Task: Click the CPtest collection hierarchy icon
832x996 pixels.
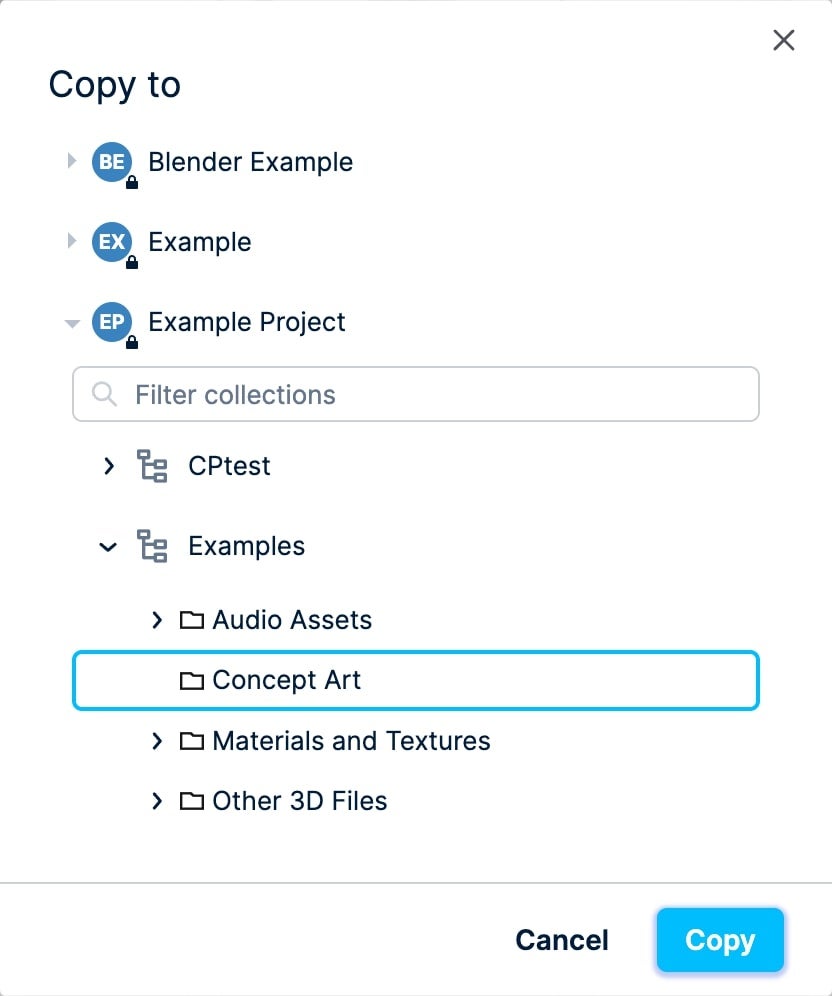Action: pyautogui.click(x=152, y=466)
